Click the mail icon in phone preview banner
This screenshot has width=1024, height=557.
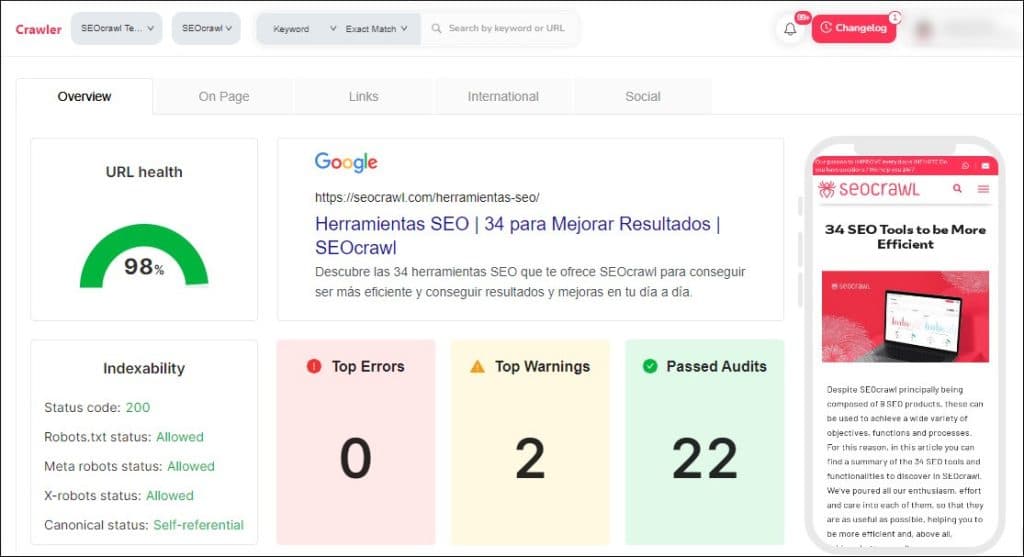pyautogui.click(x=985, y=166)
